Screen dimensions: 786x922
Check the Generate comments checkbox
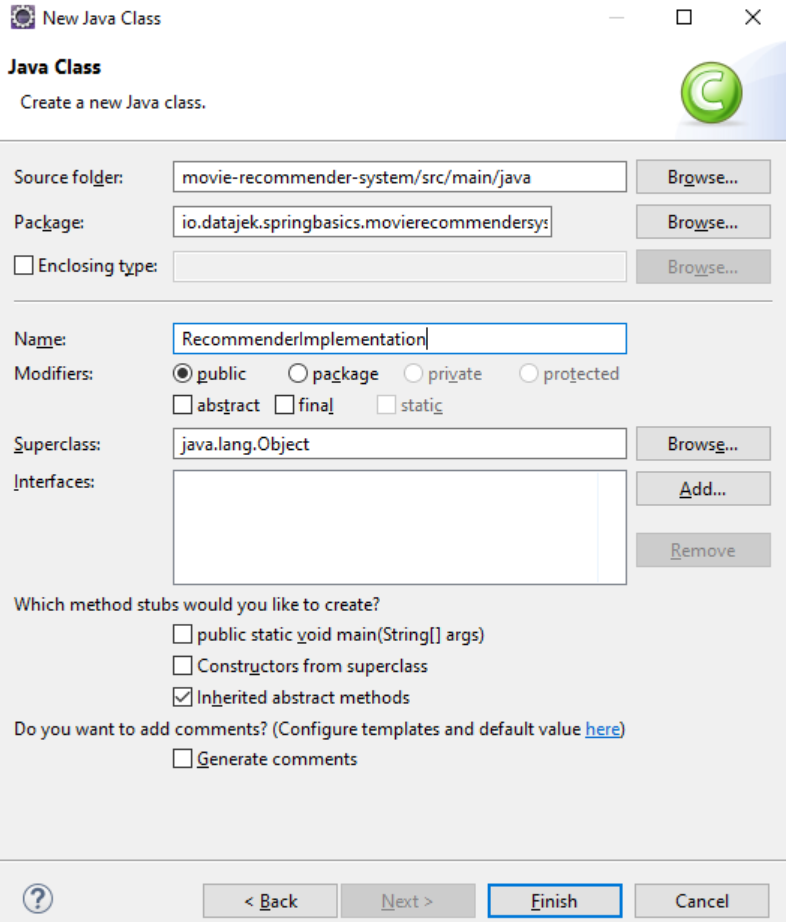[182, 759]
